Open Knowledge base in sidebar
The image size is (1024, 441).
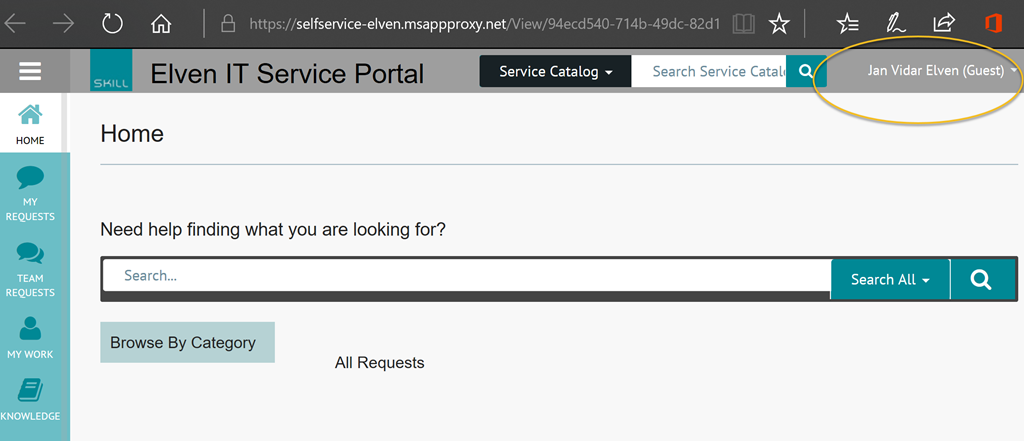click(x=30, y=399)
